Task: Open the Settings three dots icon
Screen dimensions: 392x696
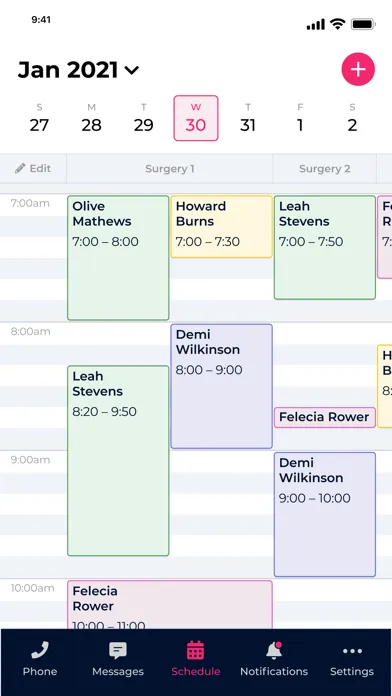Action: click(x=352, y=651)
